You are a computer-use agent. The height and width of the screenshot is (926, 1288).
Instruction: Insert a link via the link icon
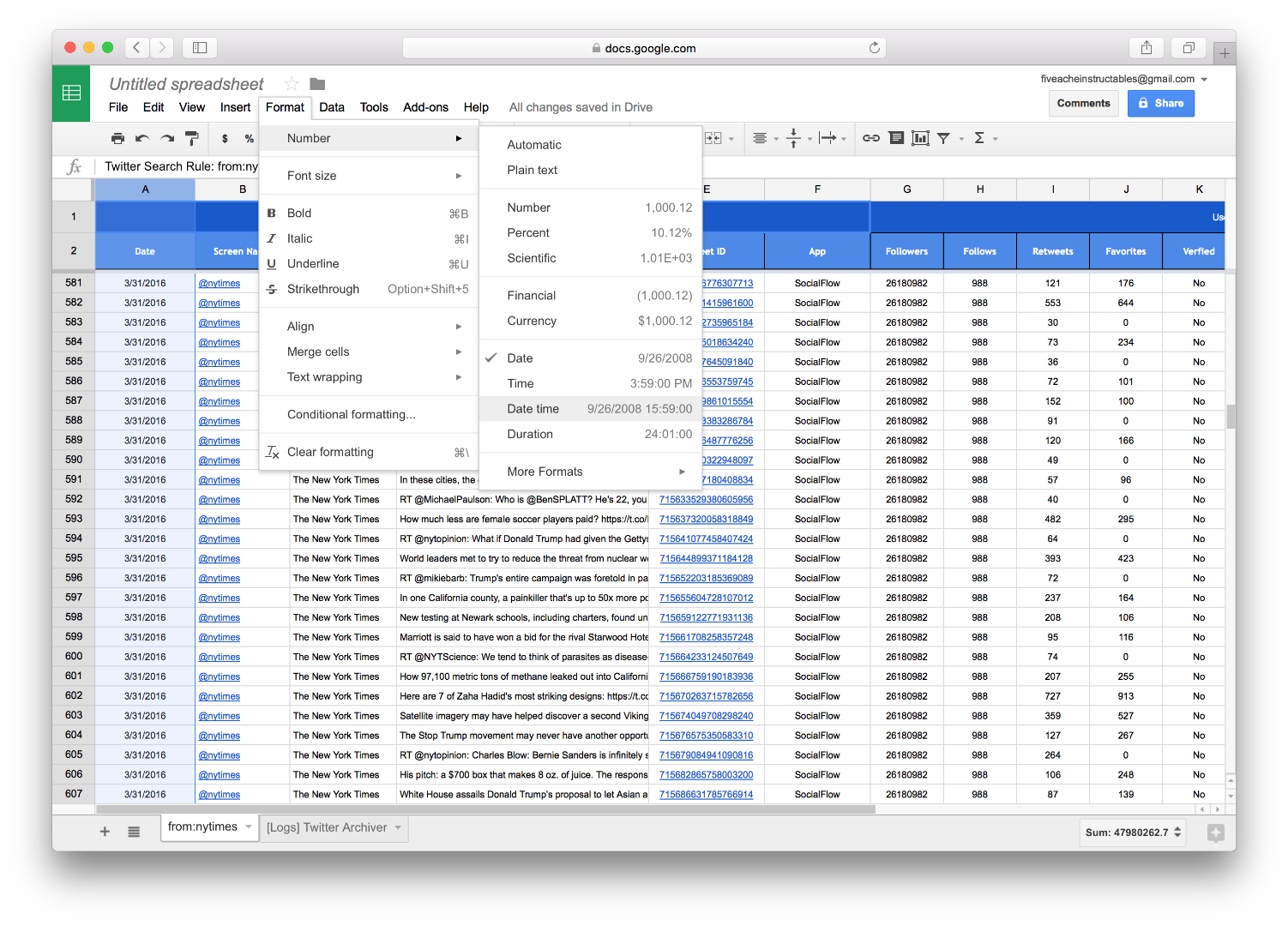coord(870,138)
